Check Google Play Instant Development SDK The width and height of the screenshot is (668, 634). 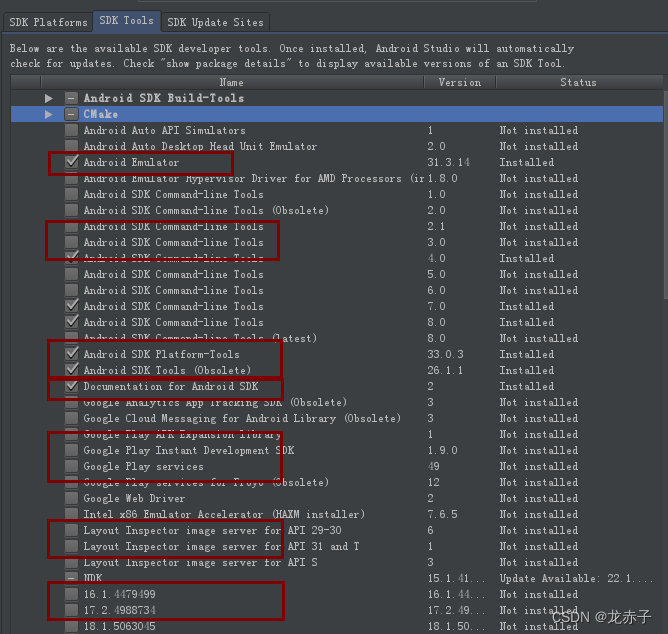(x=72, y=450)
